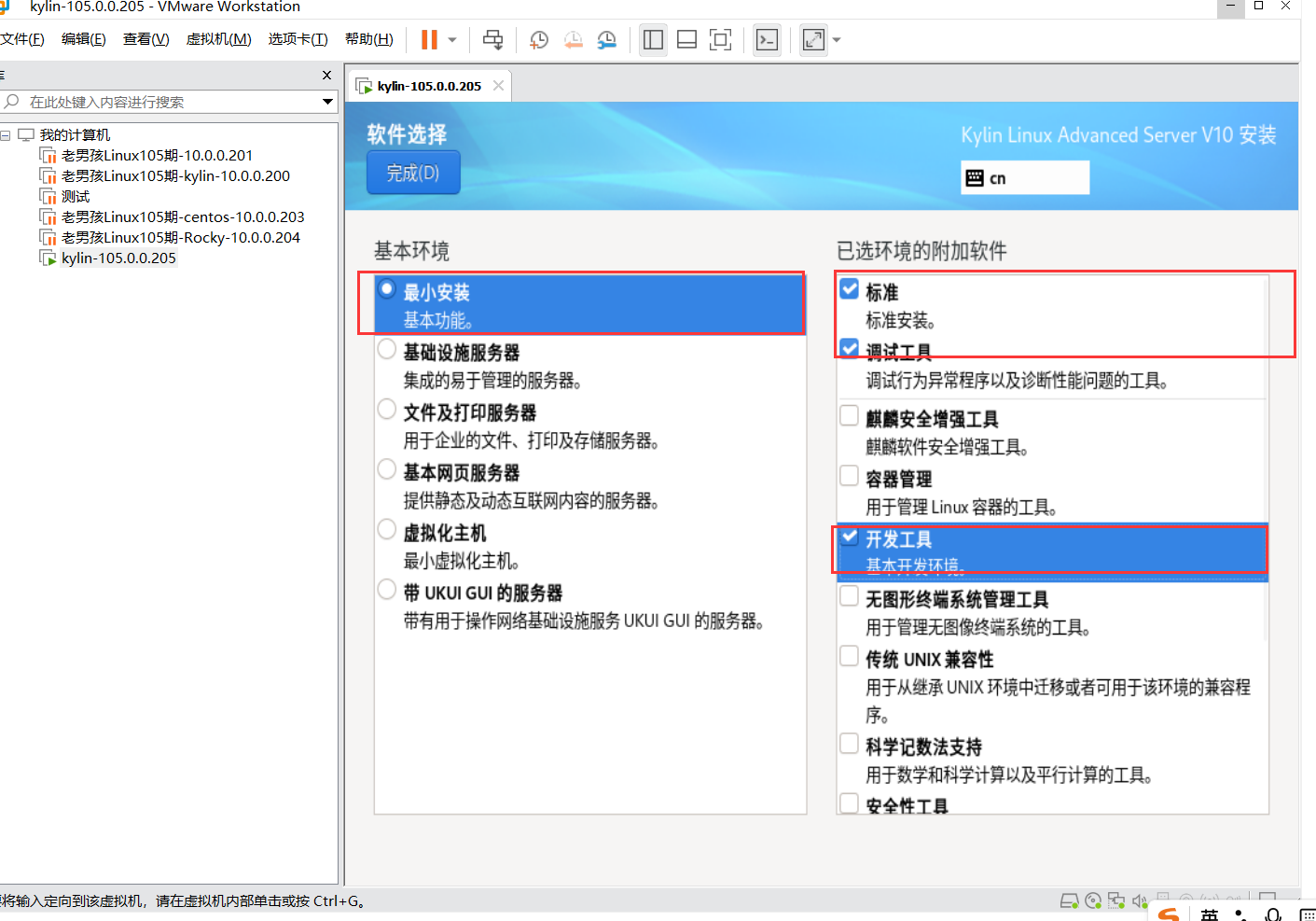1316x921 pixels.
Task: Click the Sogou input method S icon
Action: 1169,914
